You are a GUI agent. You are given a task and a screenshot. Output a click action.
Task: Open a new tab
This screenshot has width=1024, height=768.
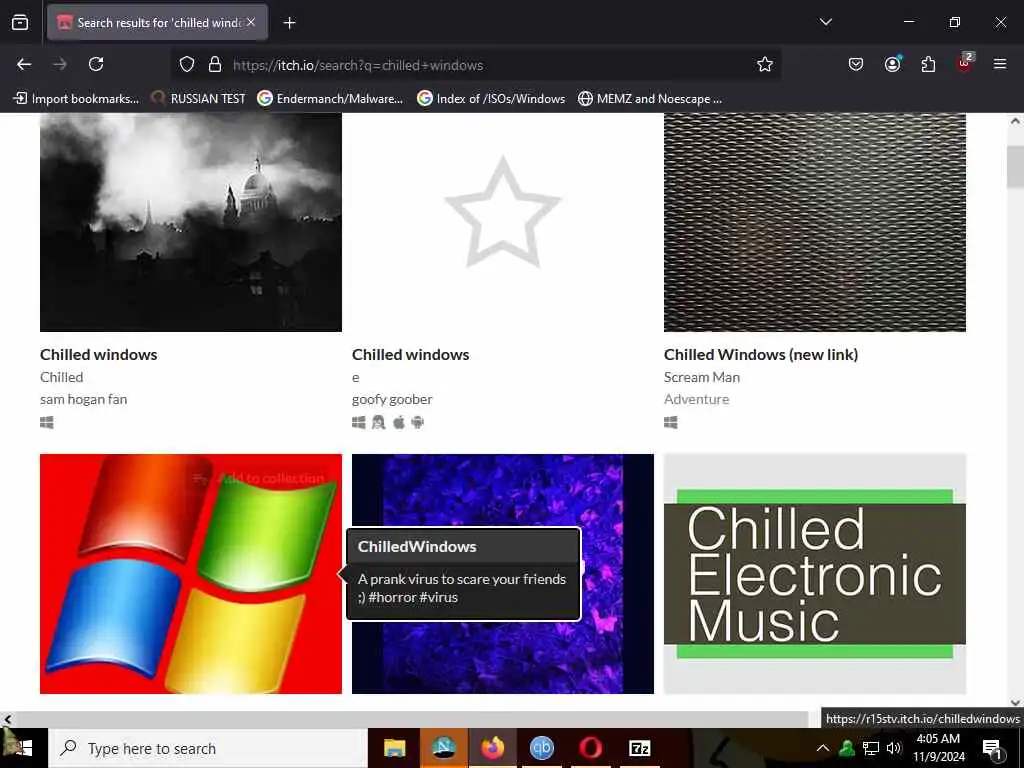[289, 23]
